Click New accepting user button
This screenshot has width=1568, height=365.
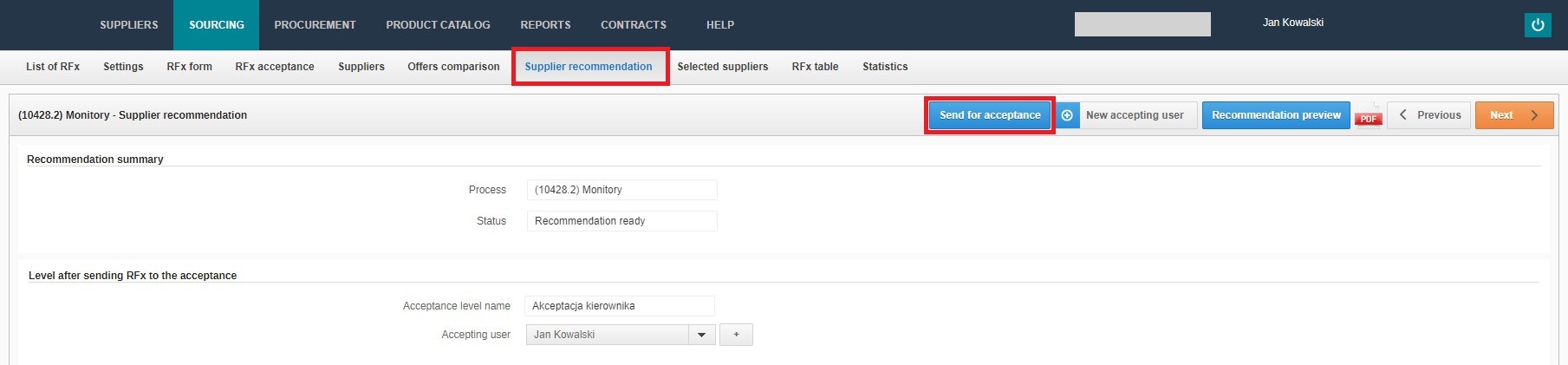point(1135,115)
